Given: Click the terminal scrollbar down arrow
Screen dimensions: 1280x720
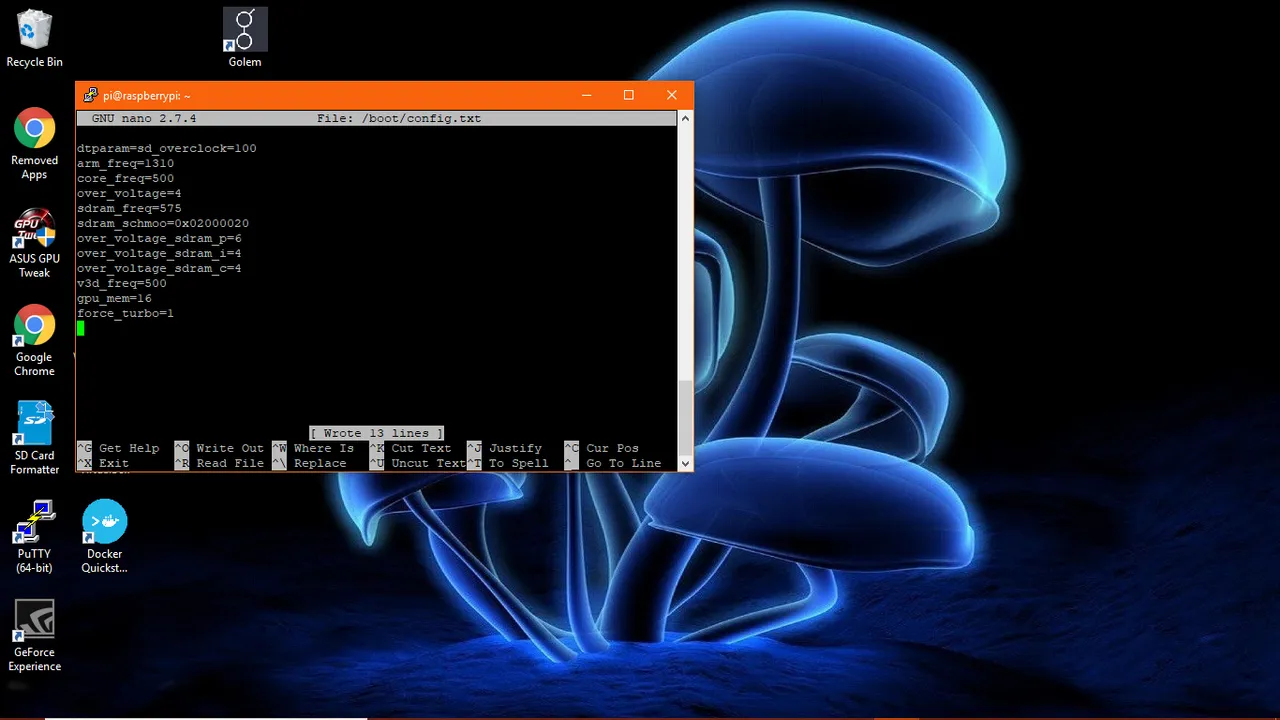Looking at the screenshot, I should click(x=685, y=463).
